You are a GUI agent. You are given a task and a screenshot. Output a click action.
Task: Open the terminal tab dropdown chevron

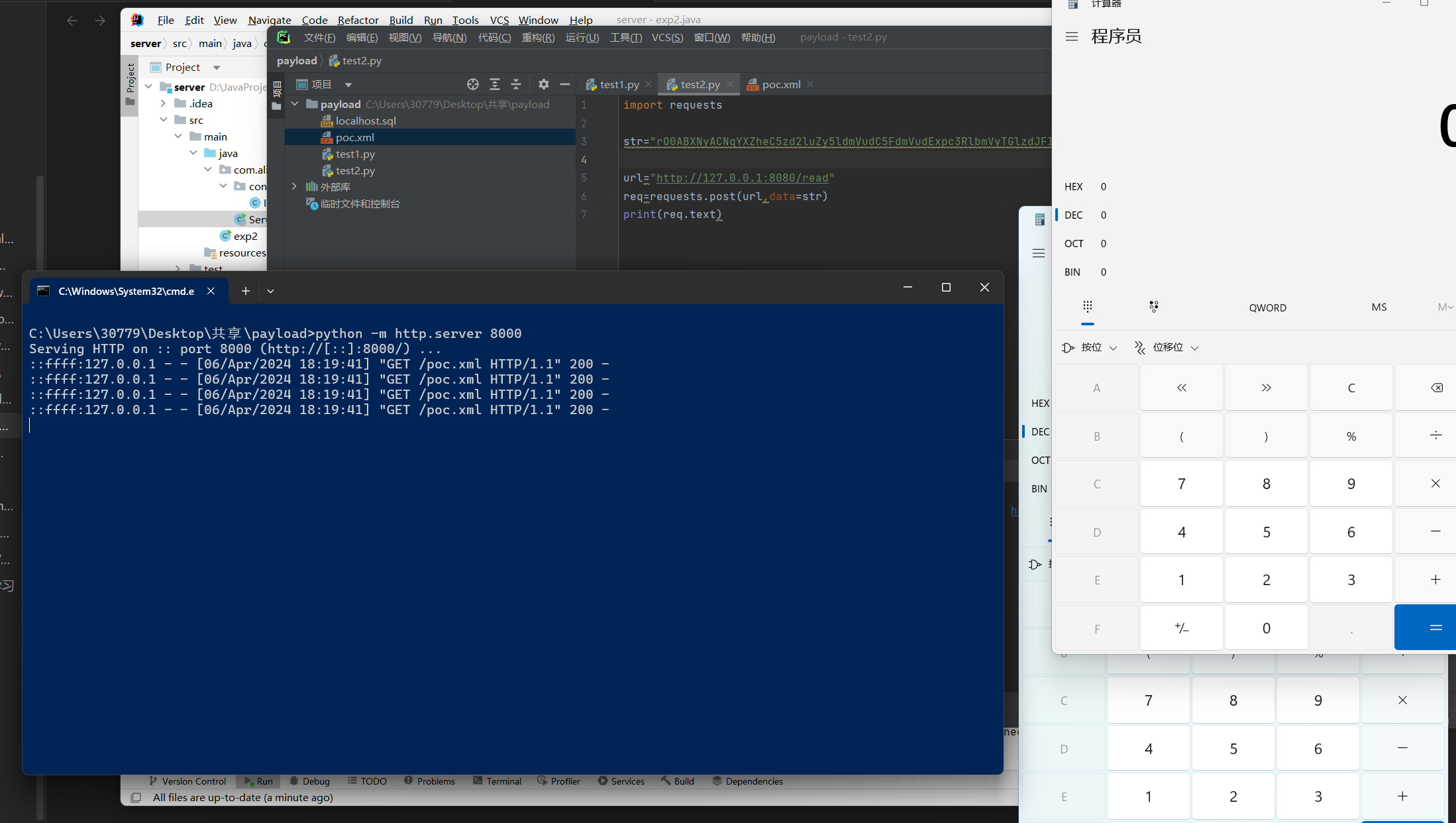tap(270, 291)
